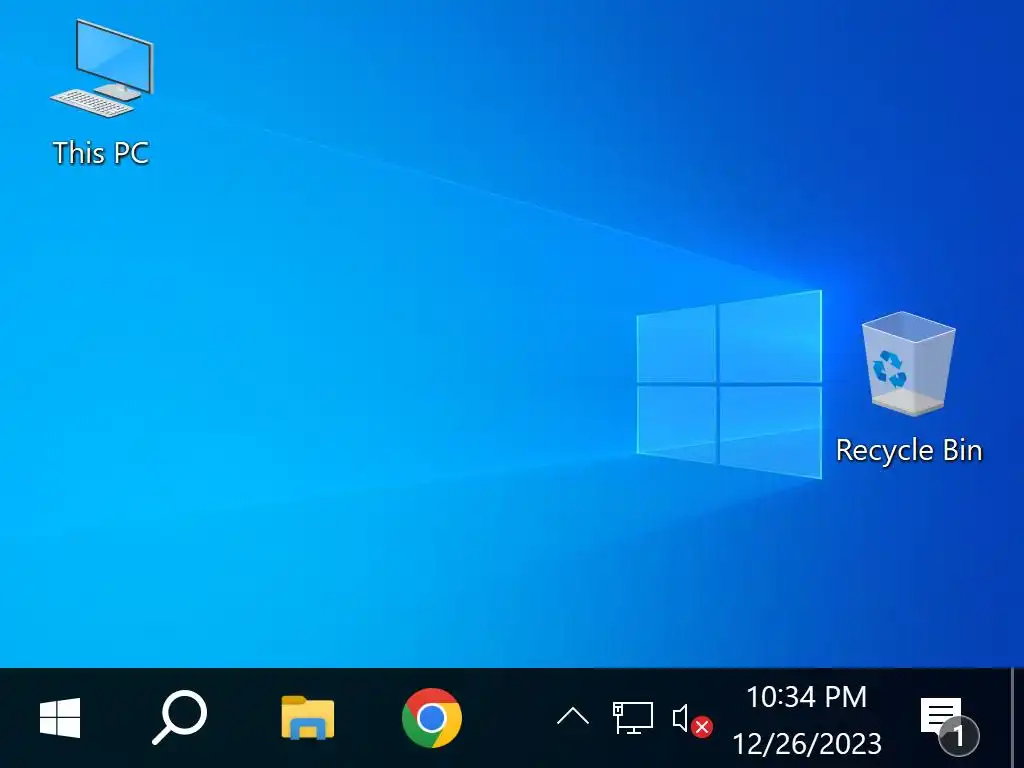The image size is (1024, 768).
Task: Launch File Explorer from the taskbar
Action: coord(308,718)
